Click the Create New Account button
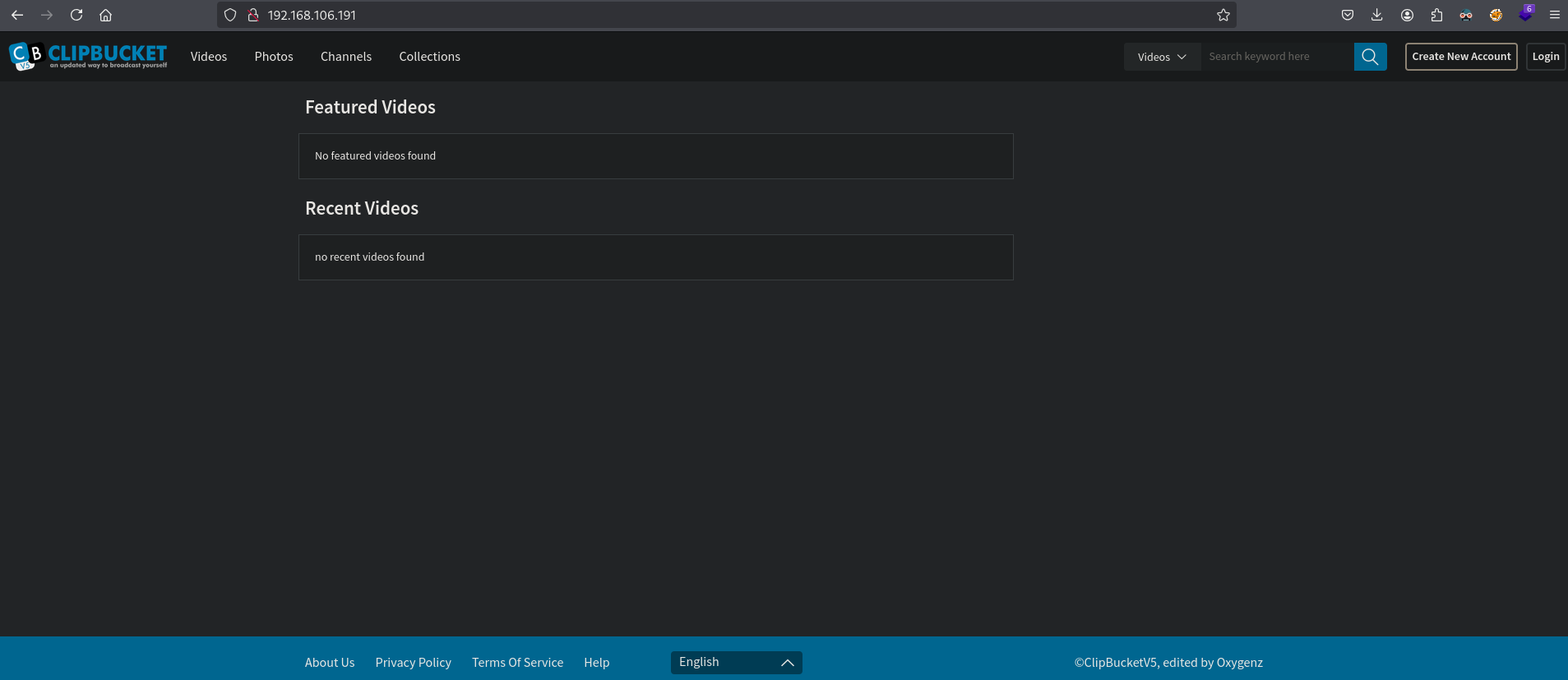The image size is (1568, 680). [x=1461, y=57]
